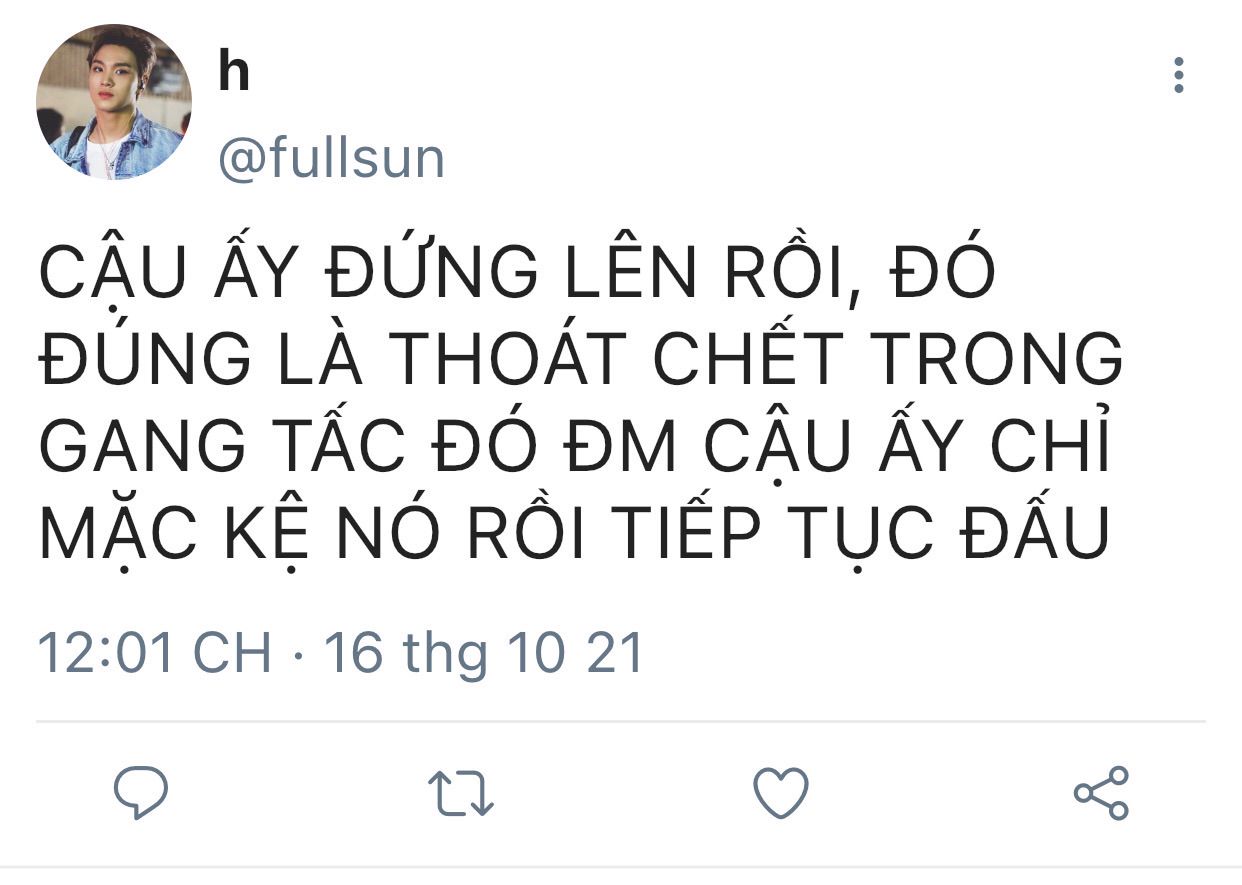
Task: Tap the tweet line starting GANG TẤC ĐÓ
Action: [x=575, y=445]
